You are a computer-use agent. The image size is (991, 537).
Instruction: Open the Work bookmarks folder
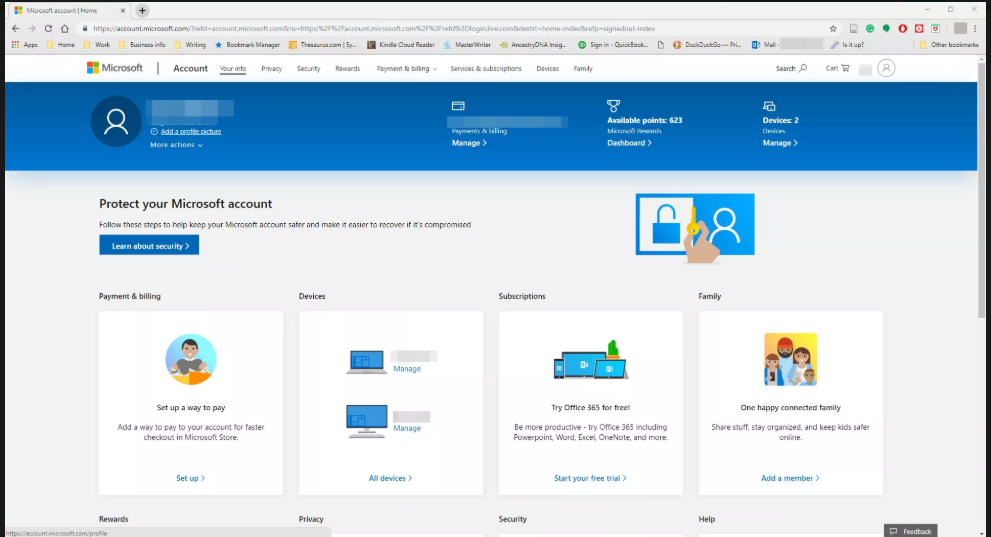(97, 45)
